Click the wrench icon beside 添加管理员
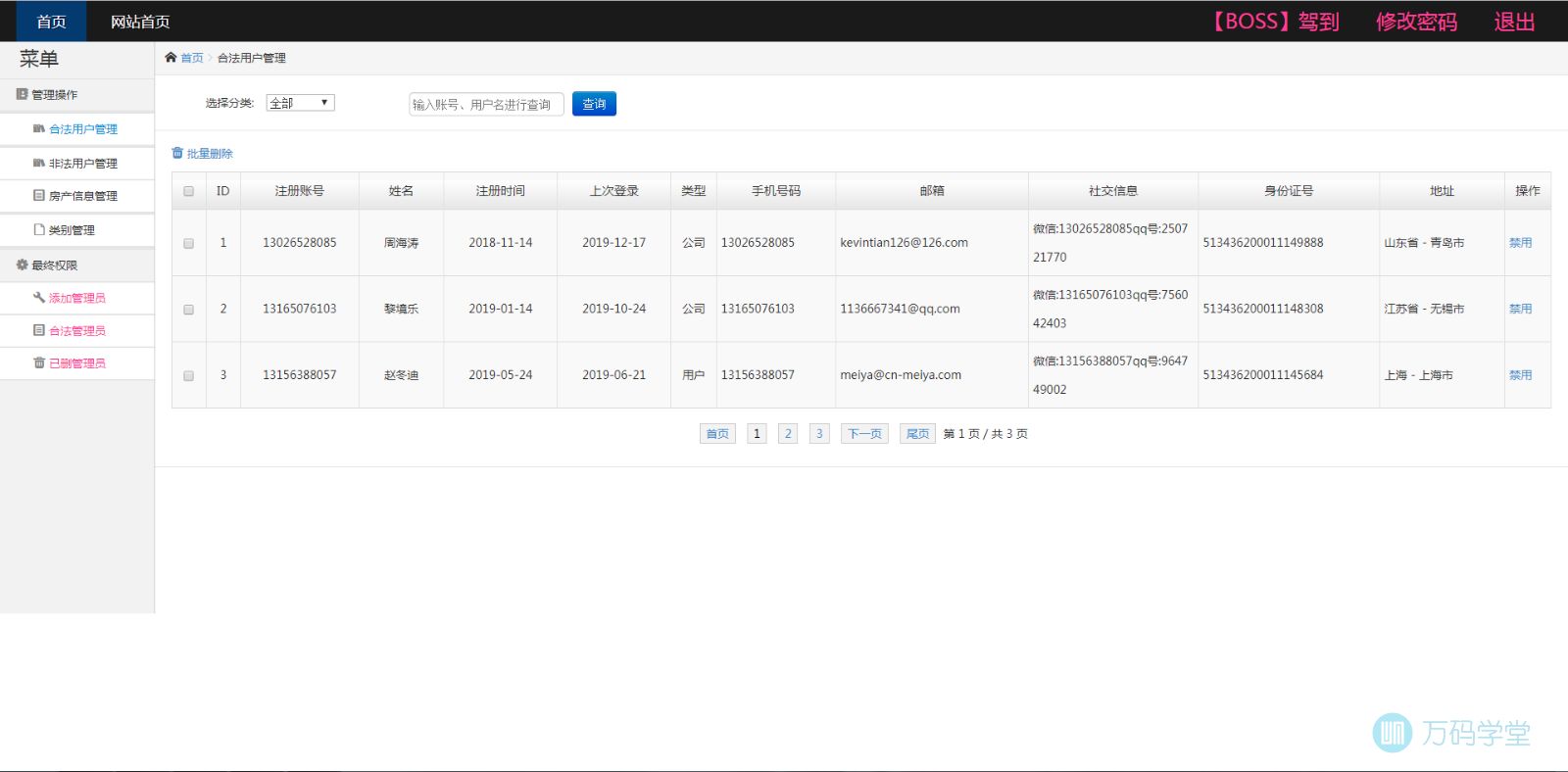The width and height of the screenshot is (1568, 772). click(x=39, y=297)
